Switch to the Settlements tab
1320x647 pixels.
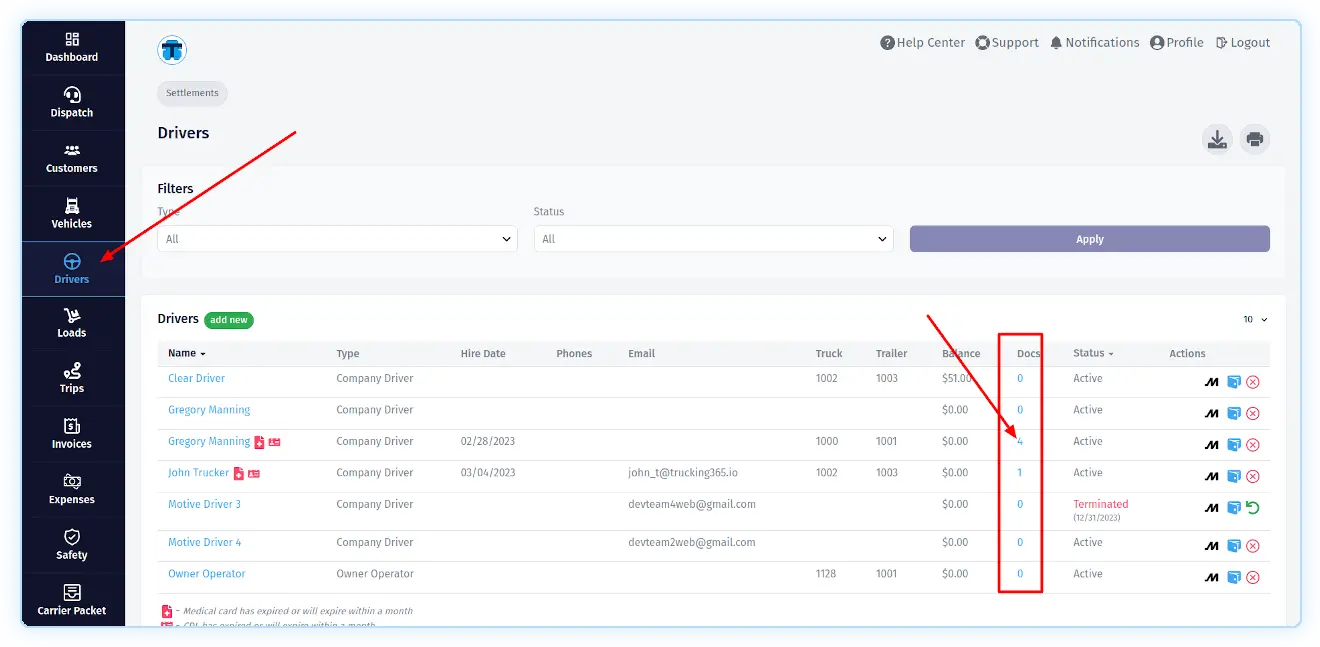click(x=192, y=93)
